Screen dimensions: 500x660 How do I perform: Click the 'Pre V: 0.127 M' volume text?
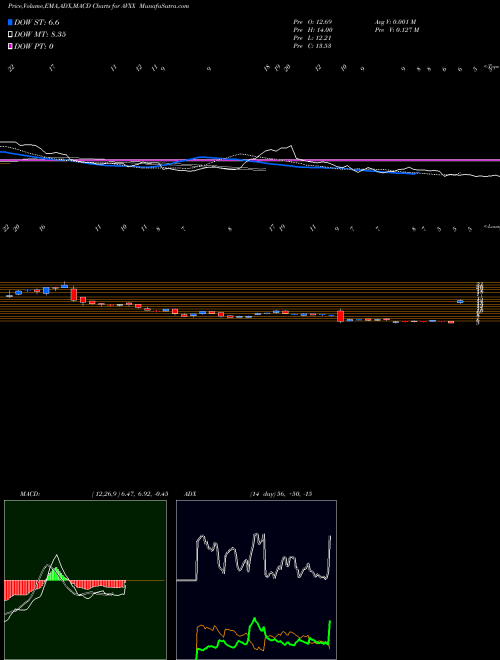point(398,30)
